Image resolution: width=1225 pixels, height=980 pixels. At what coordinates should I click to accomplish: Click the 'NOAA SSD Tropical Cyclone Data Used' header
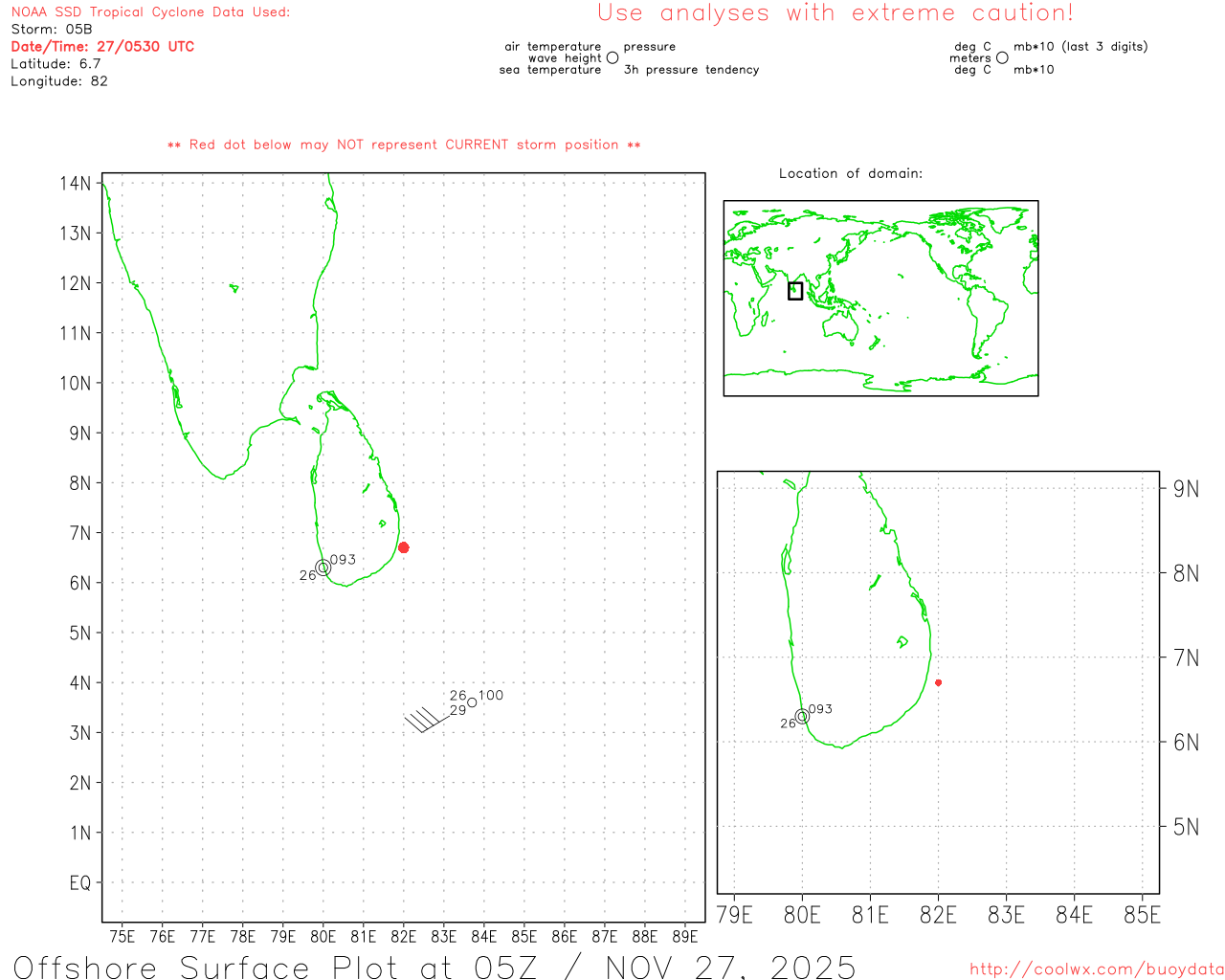(150, 12)
